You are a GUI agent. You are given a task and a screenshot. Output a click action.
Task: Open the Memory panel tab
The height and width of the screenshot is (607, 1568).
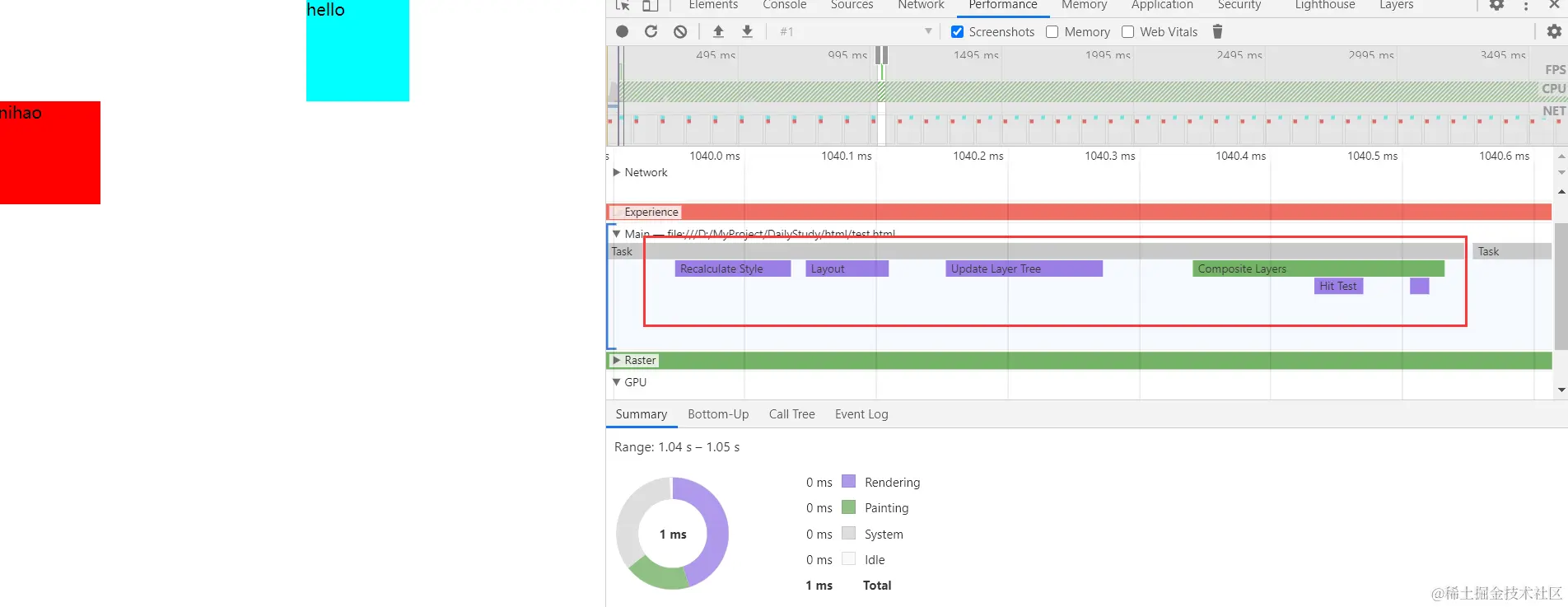point(1084,5)
